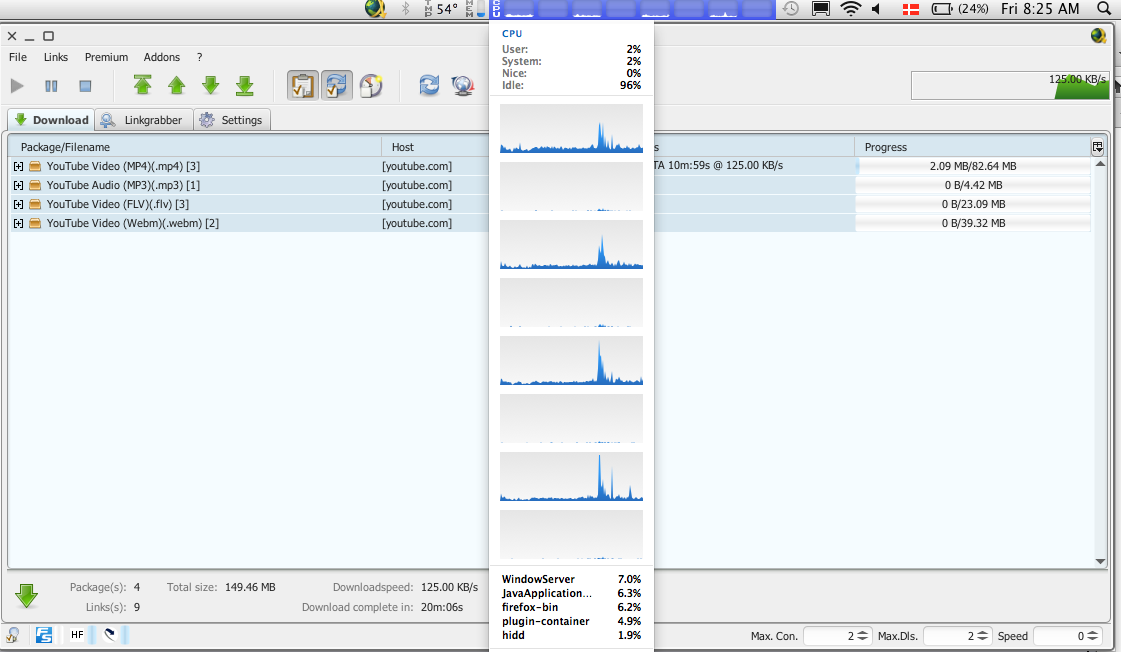The image size is (1121, 652).
Task: Click the large green download arrow icon
Action: tap(26, 596)
